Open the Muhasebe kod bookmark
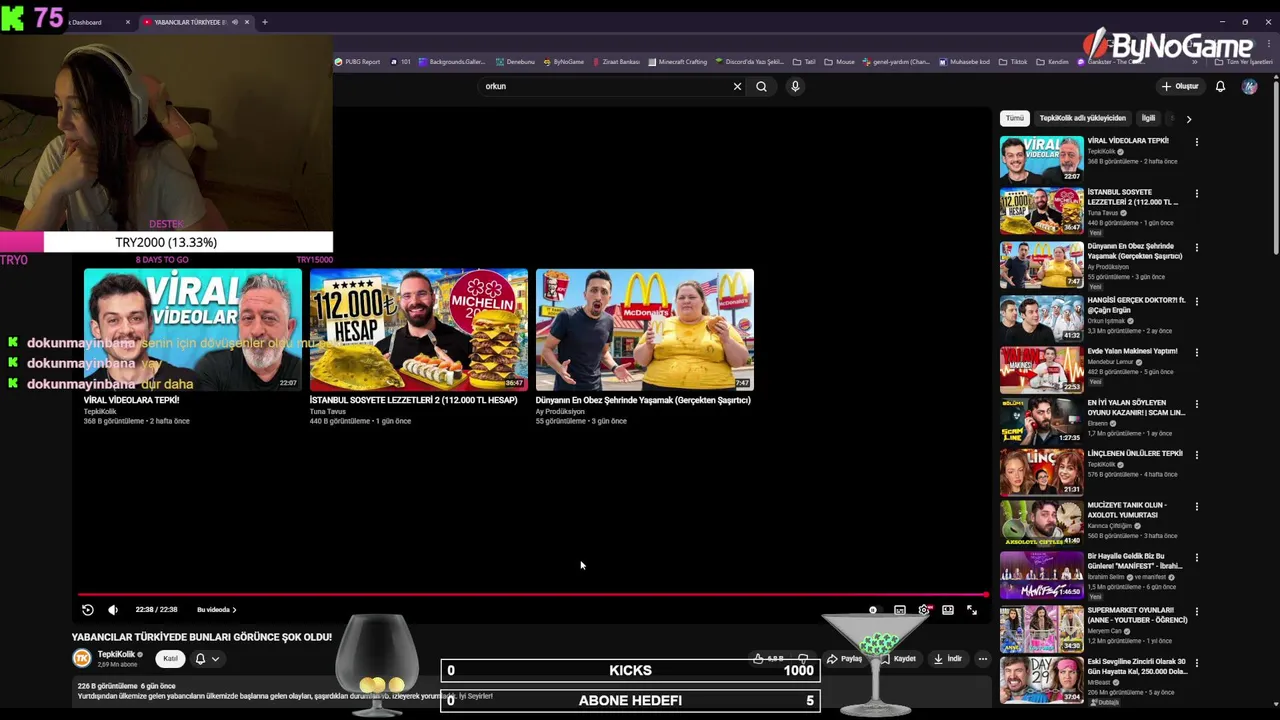 pyautogui.click(x=965, y=62)
